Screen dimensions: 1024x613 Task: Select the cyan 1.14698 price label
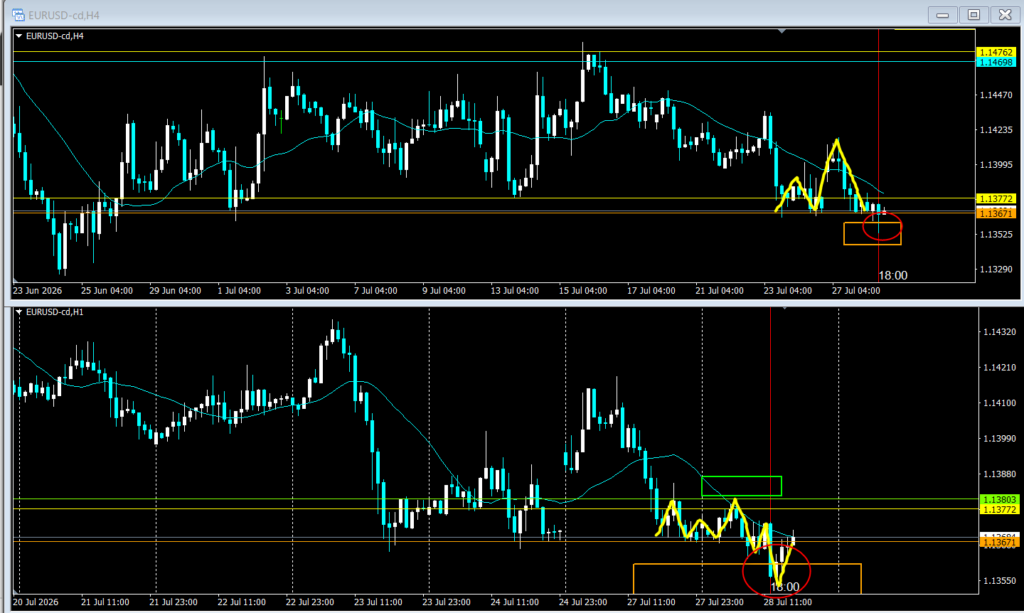point(996,62)
